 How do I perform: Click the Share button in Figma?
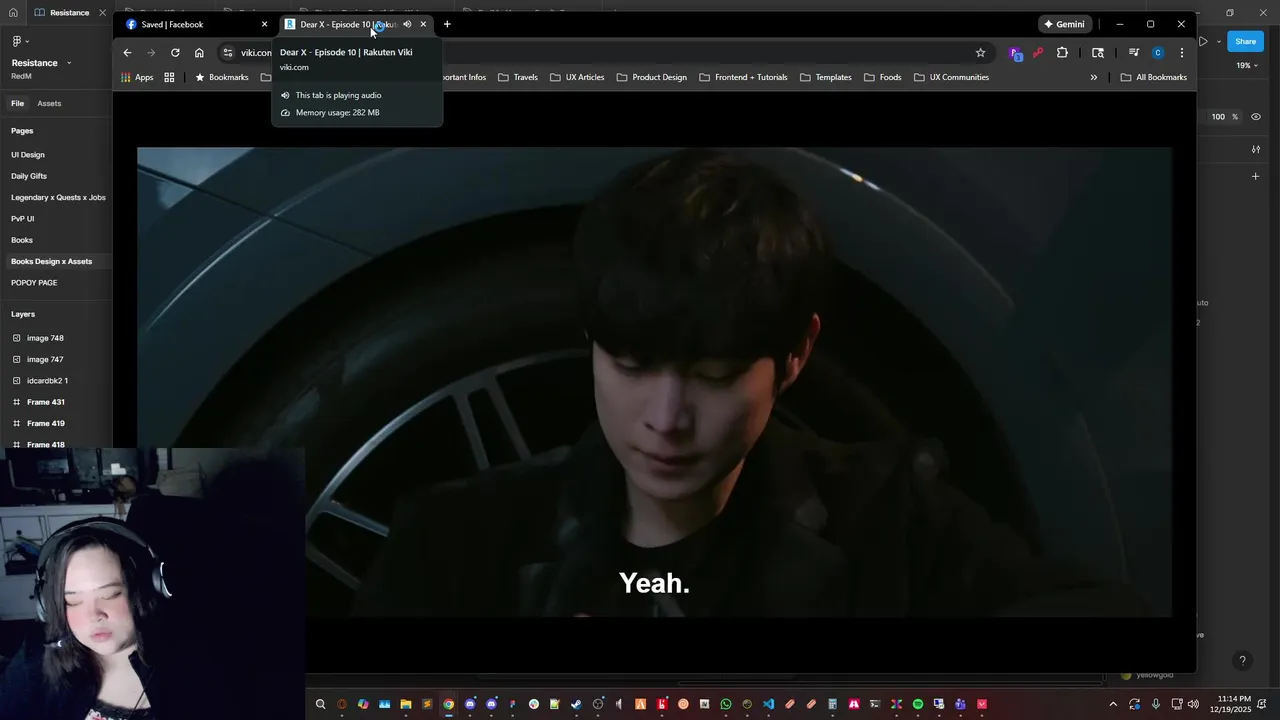pos(1245,41)
